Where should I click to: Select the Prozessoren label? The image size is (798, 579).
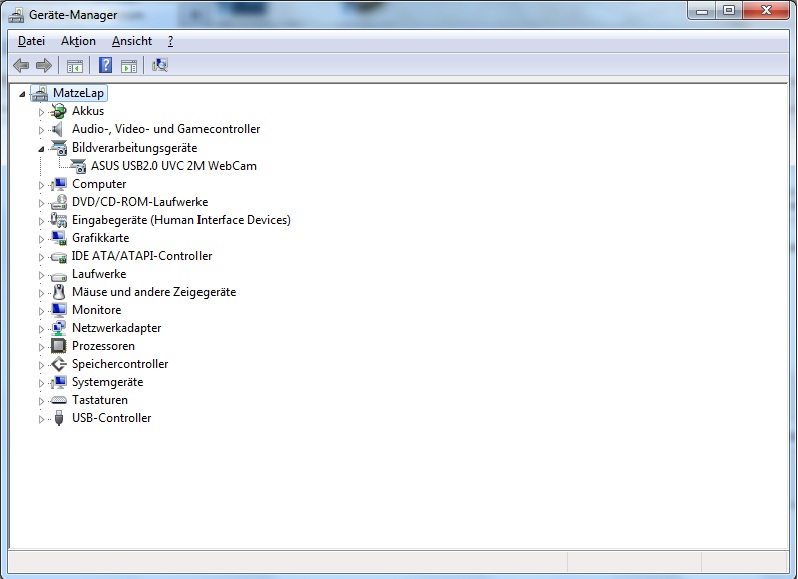click(103, 346)
